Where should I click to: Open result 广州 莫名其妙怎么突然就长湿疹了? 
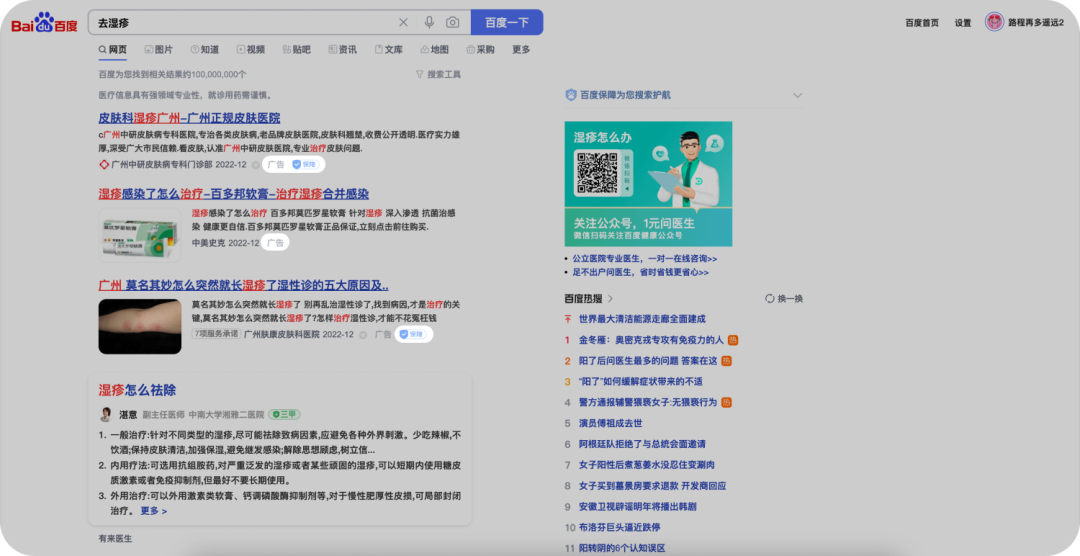click(x=243, y=285)
